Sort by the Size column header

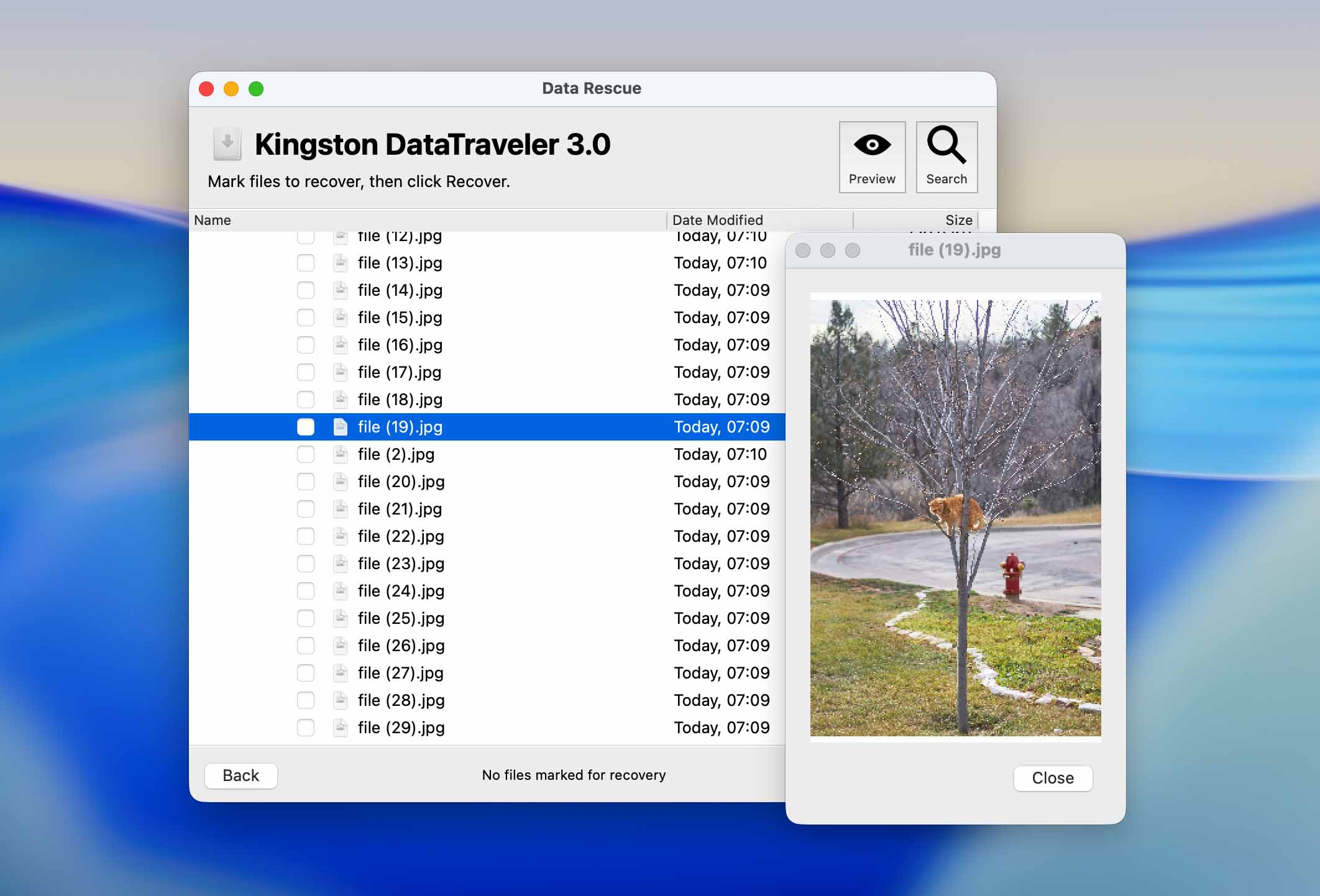pos(958,220)
